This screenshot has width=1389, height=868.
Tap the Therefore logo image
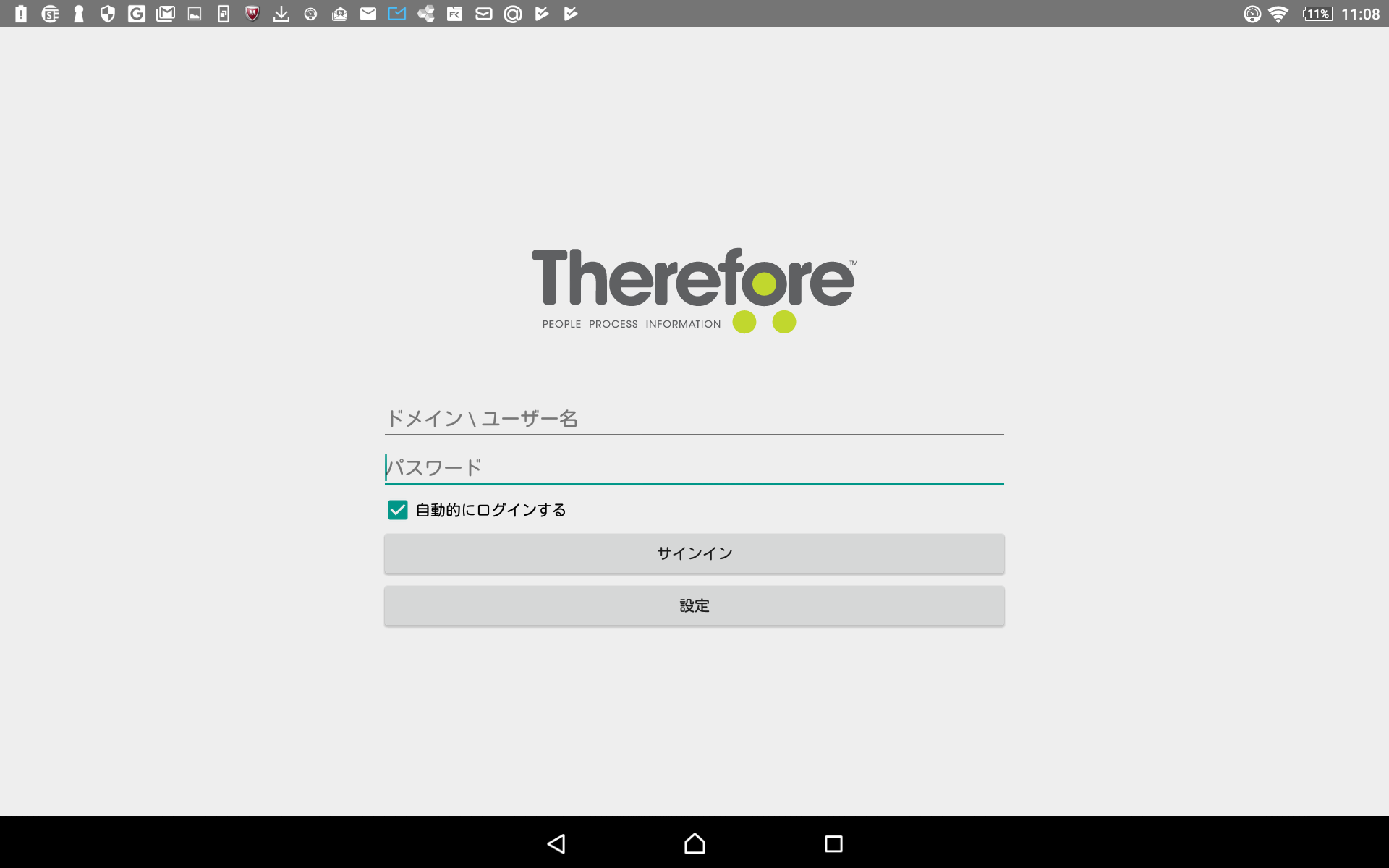click(x=694, y=291)
